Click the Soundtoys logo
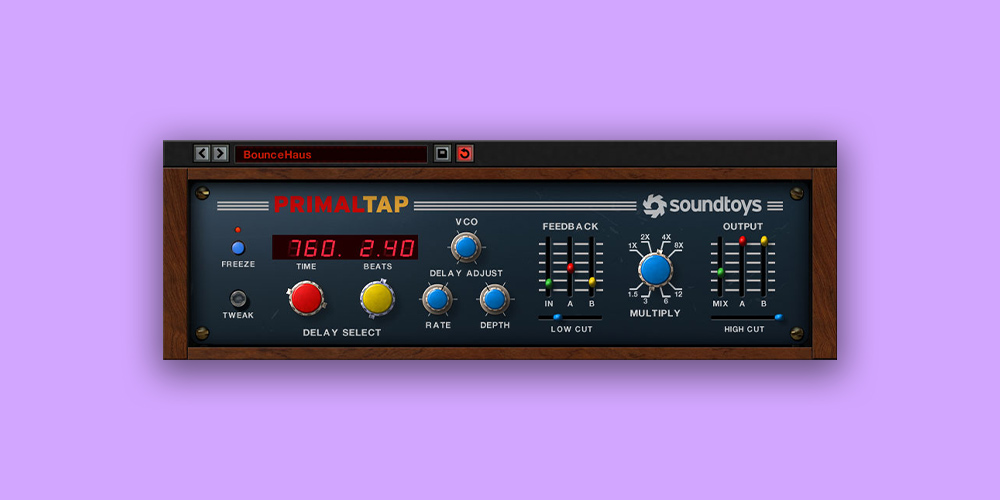Screen dimensions: 1000x500 click(x=702, y=205)
